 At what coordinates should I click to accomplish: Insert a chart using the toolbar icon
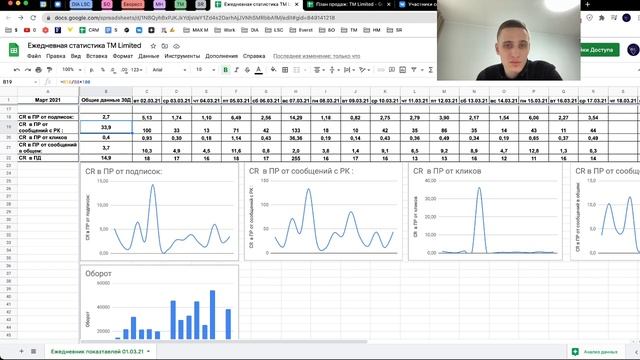(x=402, y=70)
